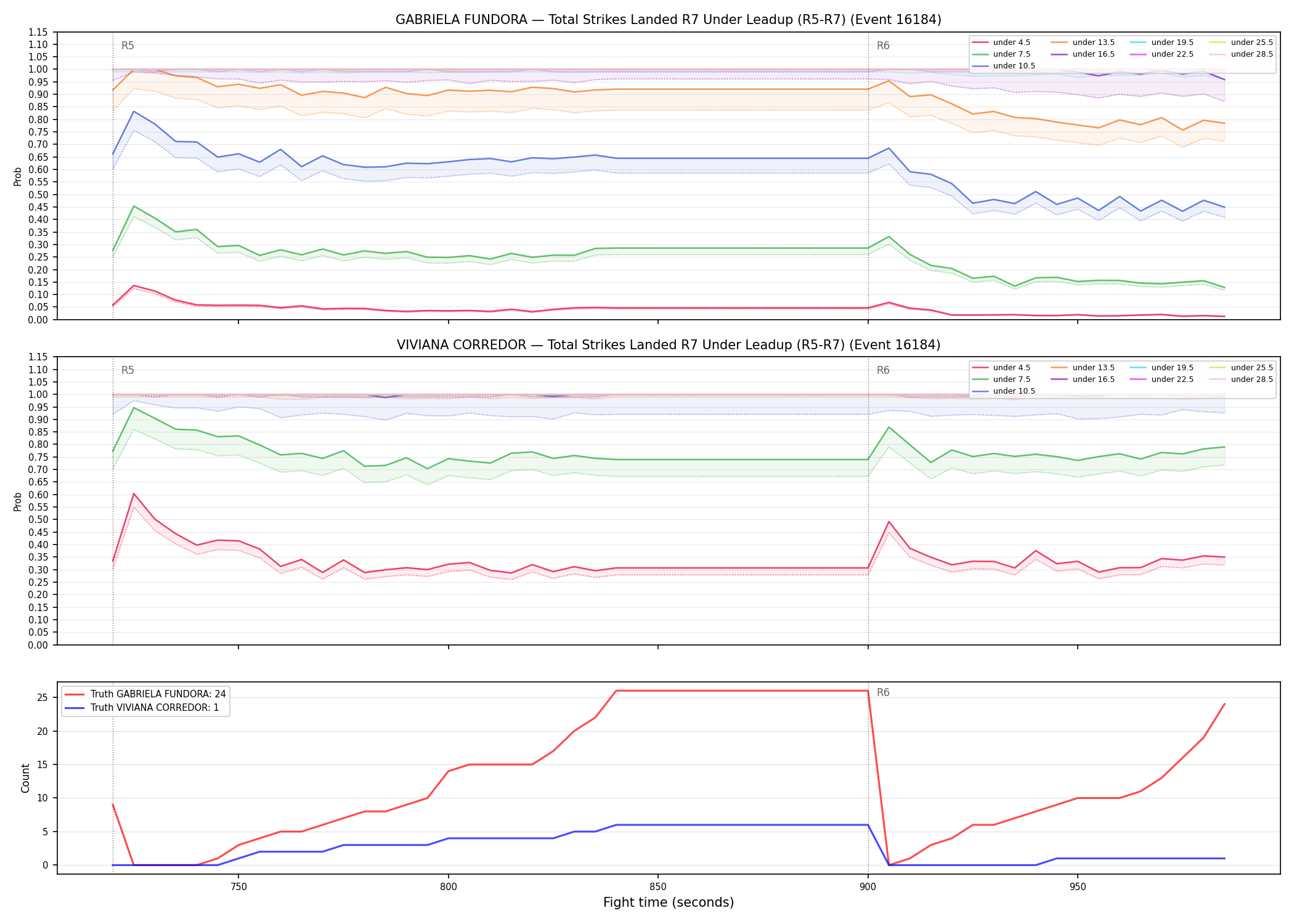
Task: Click the 0.00 tick in the Corredor chart
Action: click(x=38, y=646)
